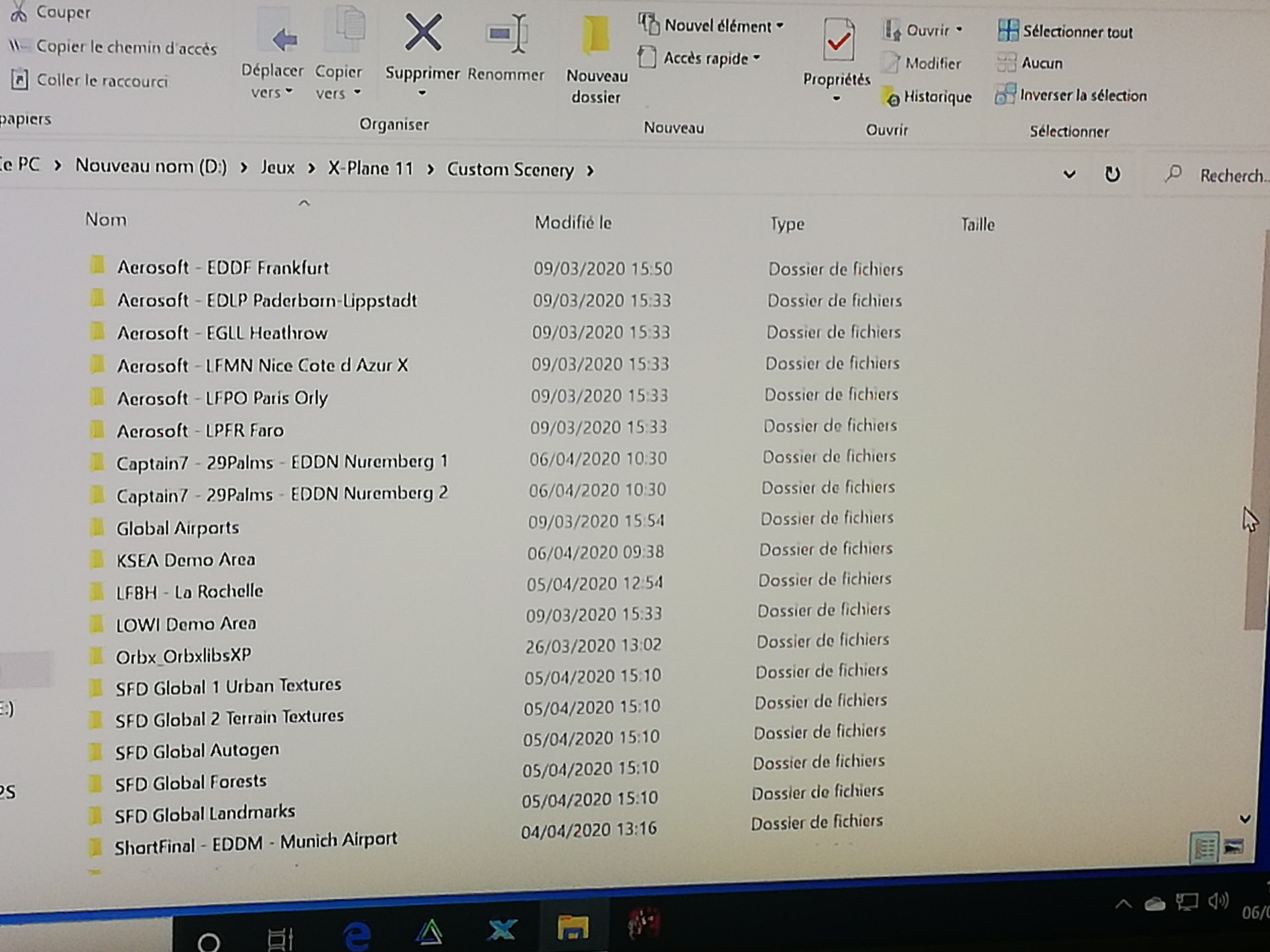Image resolution: width=1270 pixels, height=952 pixels.
Task: Click the Renommer rename icon
Action: coord(507,34)
